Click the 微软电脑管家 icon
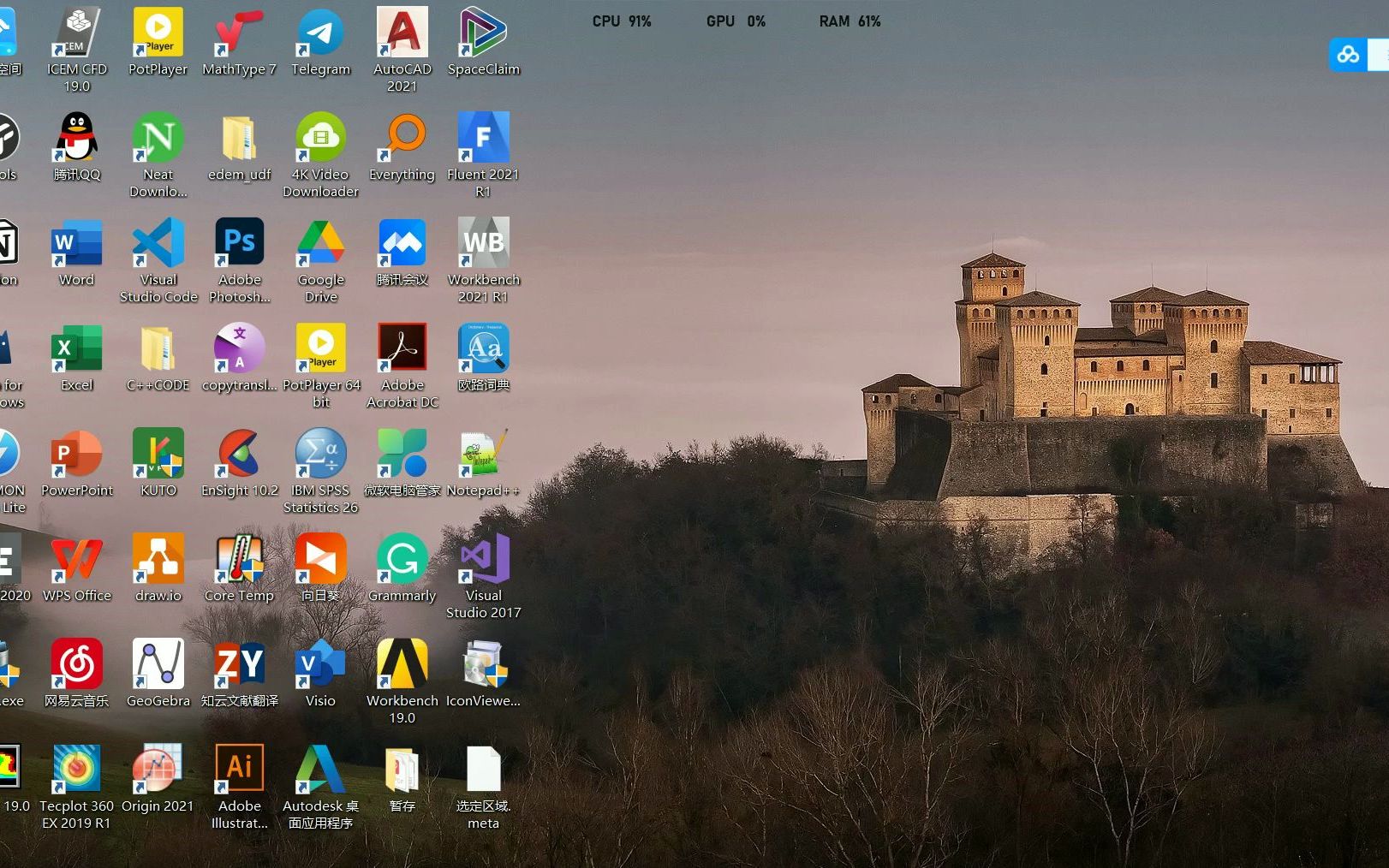1389x868 pixels. point(402,462)
